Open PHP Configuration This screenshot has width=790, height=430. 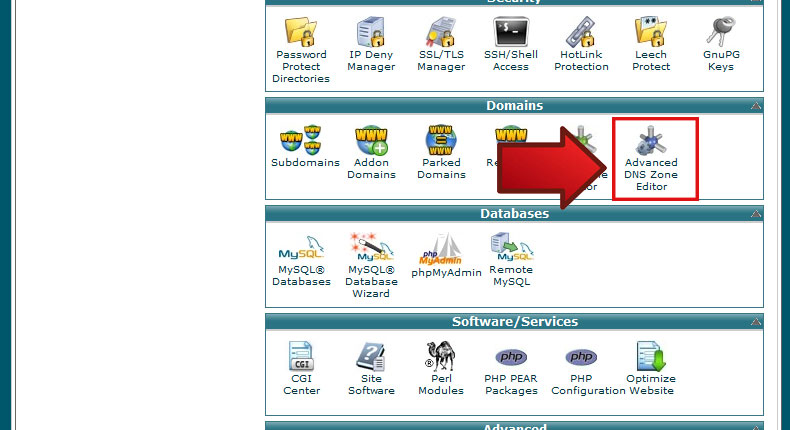(581, 357)
